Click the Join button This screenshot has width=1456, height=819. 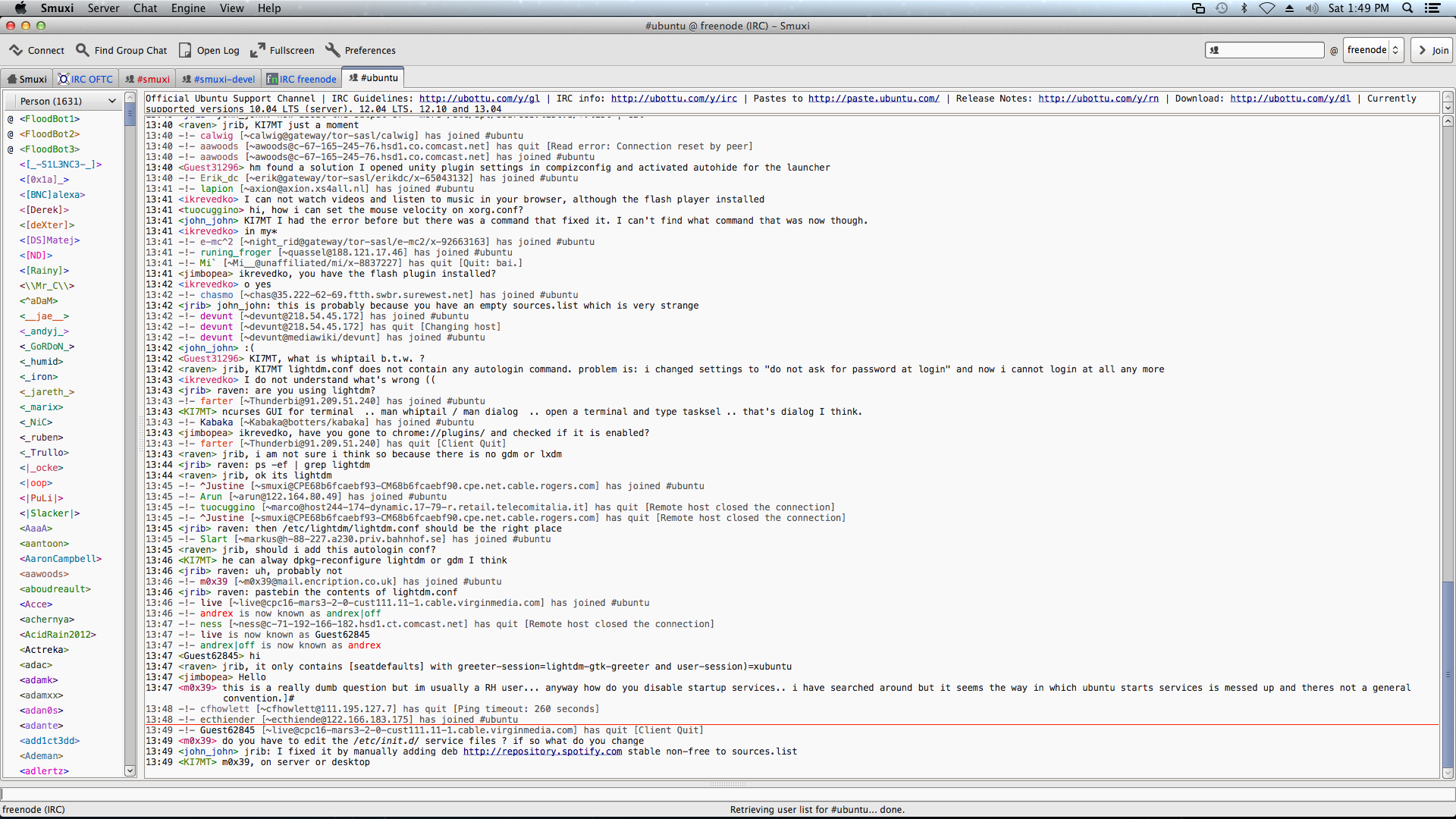[1432, 50]
